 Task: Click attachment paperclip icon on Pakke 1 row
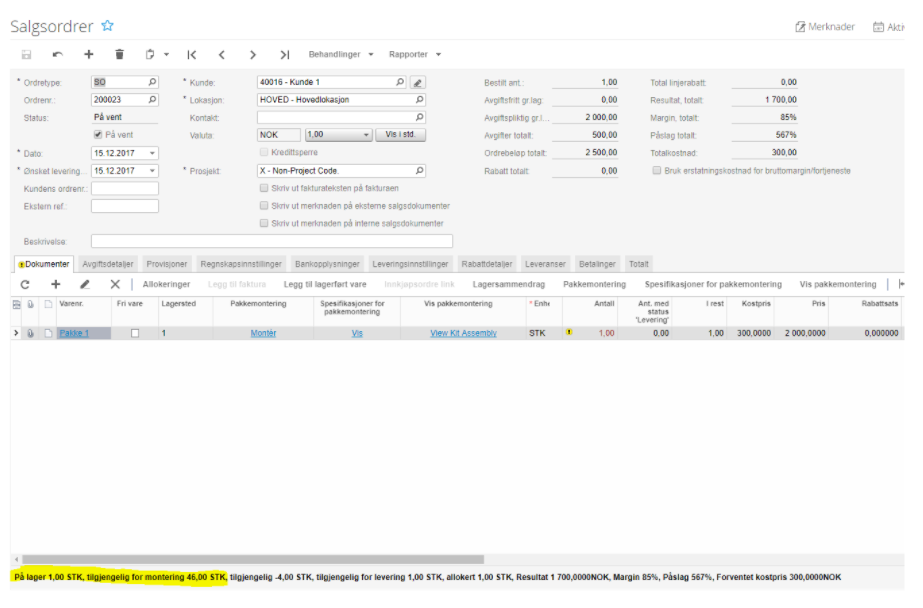click(x=31, y=333)
